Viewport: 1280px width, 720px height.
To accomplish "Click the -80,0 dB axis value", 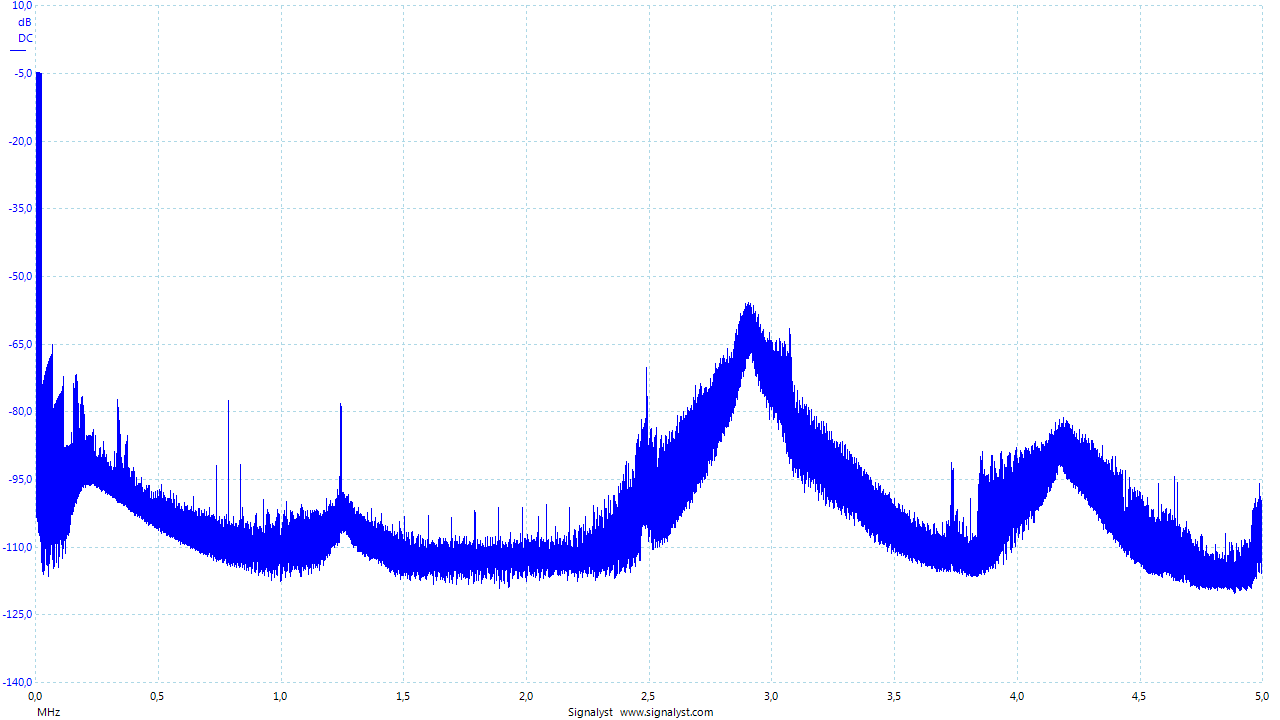I will pos(20,411).
